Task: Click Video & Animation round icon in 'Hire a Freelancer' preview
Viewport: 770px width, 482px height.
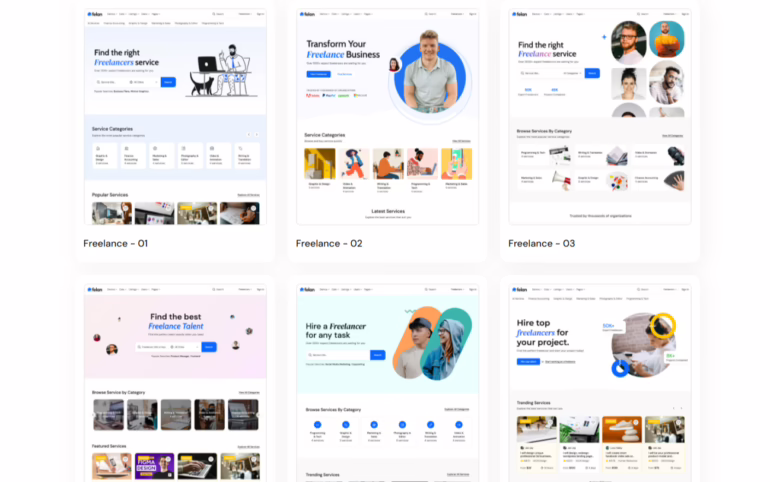Action: pyautogui.click(x=459, y=425)
